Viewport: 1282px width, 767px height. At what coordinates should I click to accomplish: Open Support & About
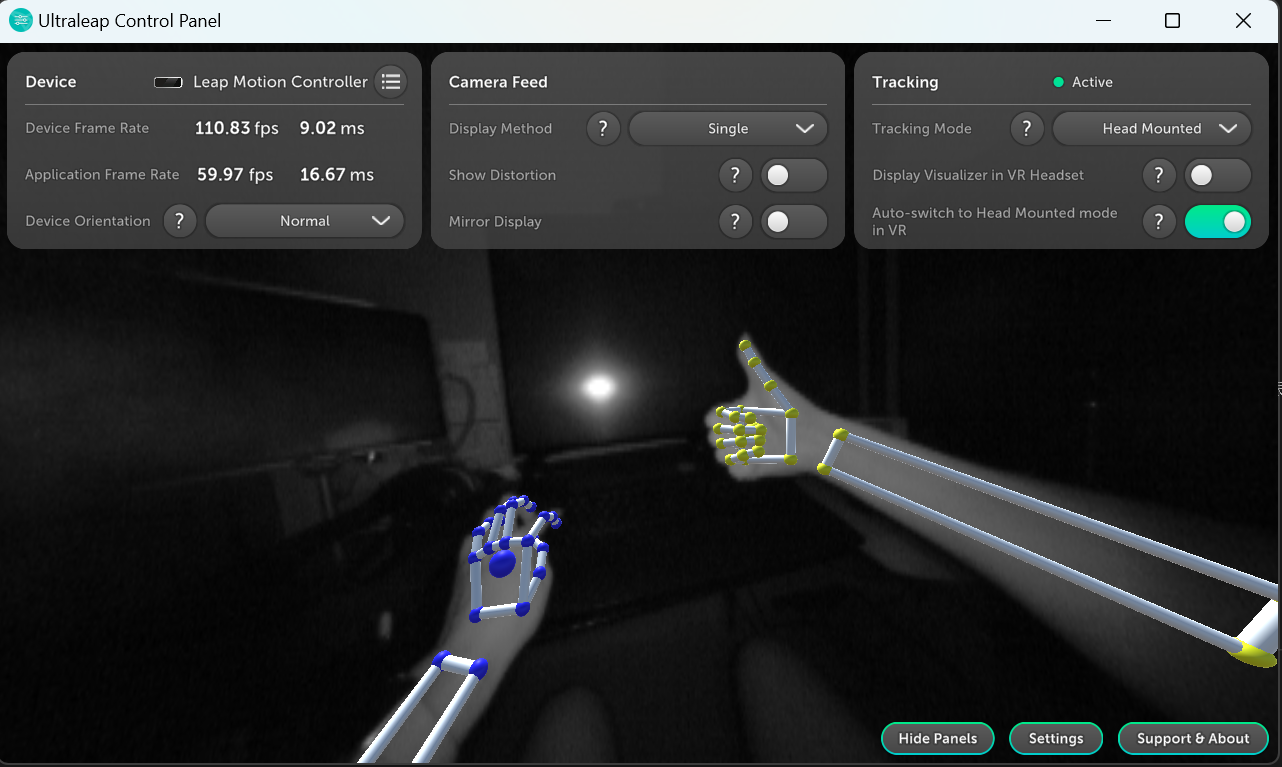tap(1193, 738)
